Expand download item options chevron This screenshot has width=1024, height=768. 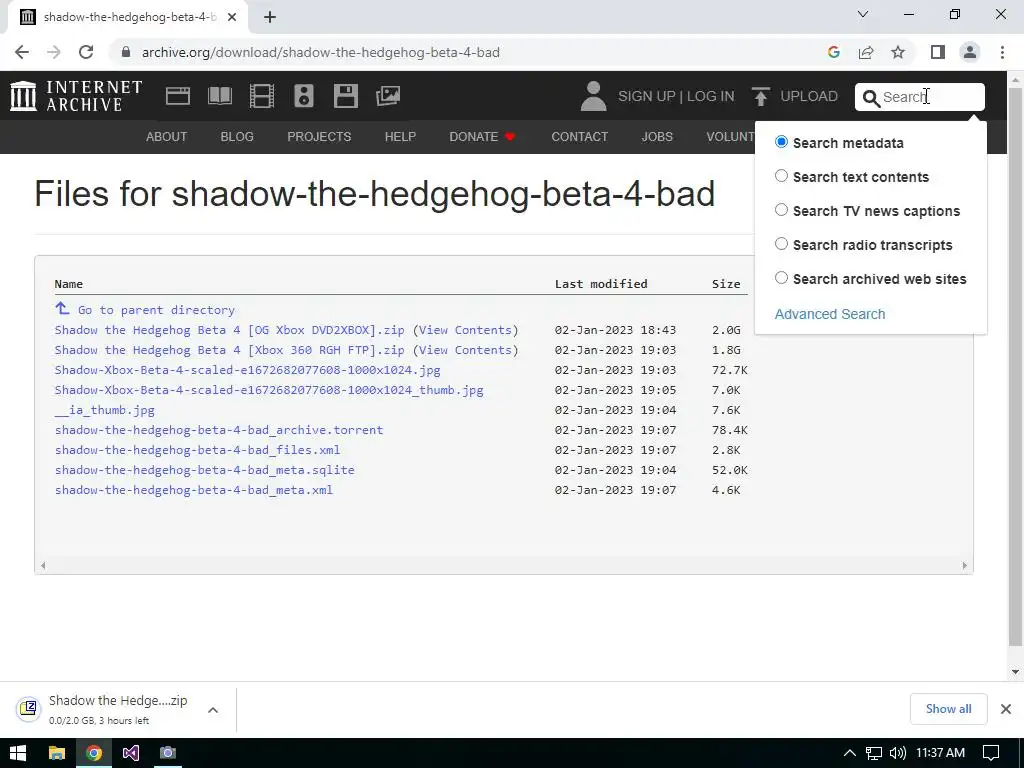click(213, 710)
